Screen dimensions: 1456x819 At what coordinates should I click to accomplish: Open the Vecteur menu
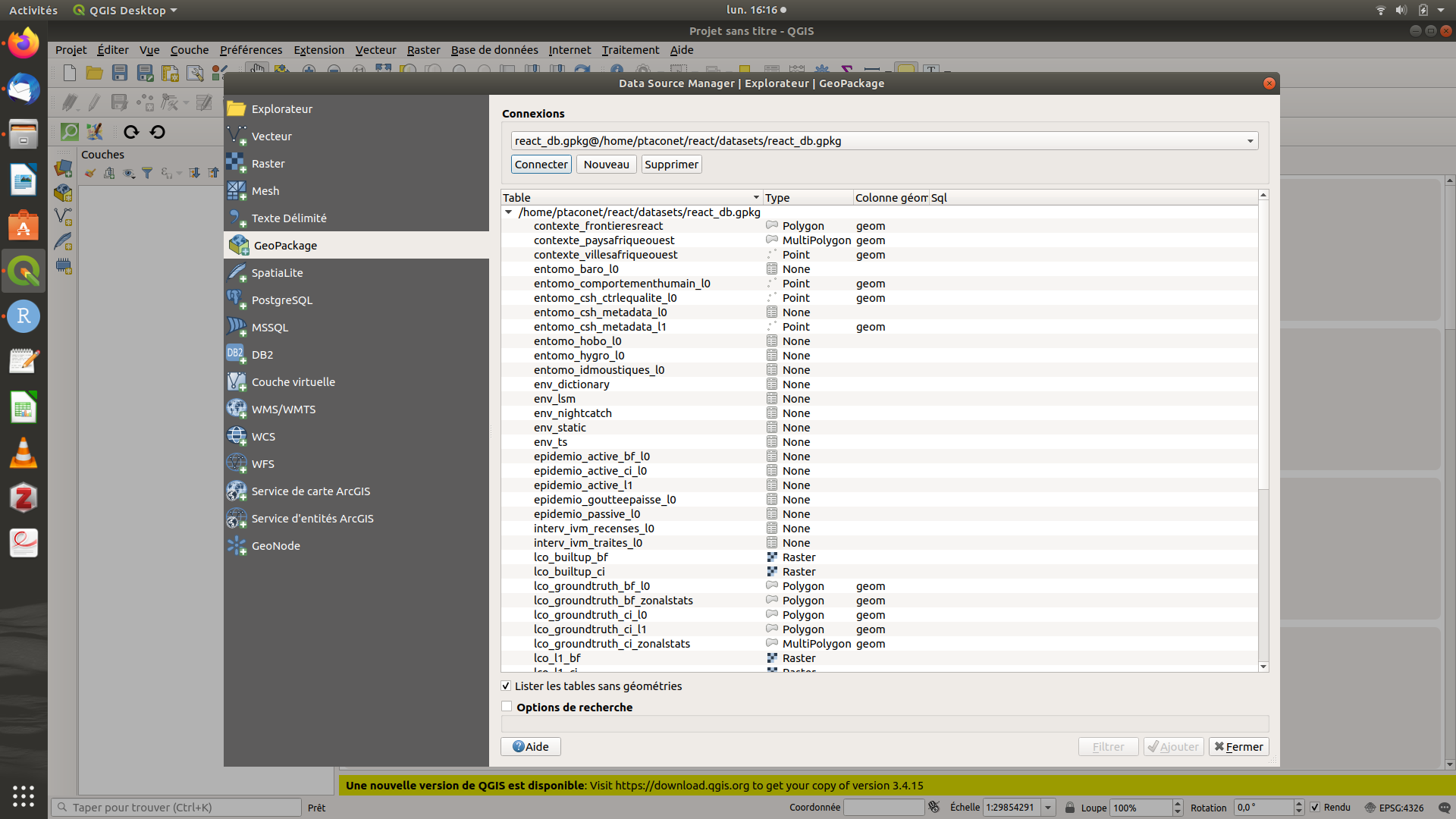[375, 50]
